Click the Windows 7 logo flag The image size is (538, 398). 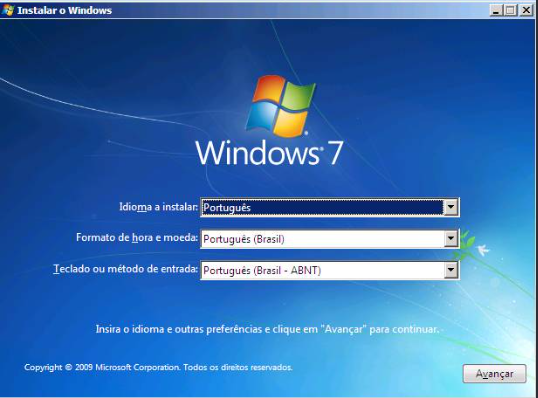click(281, 106)
